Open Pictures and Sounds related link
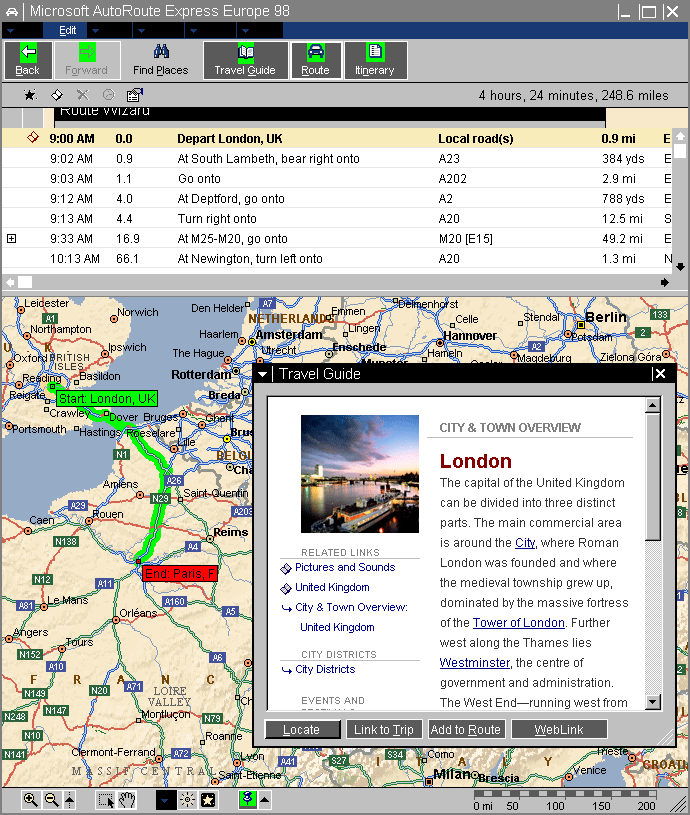Screen dimensions: 690x815 point(345,567)
